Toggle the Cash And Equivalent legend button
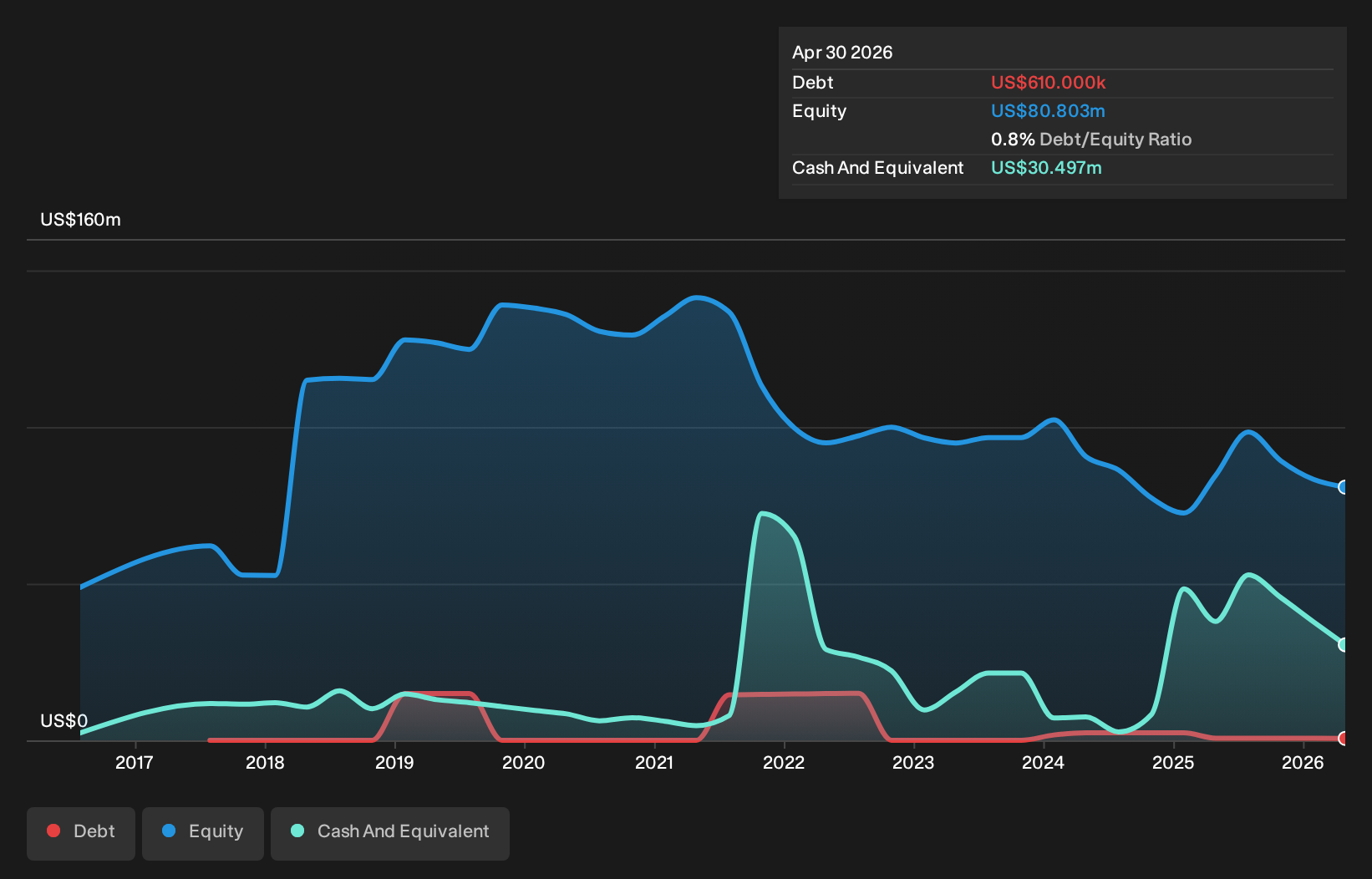This screenshot has height=879, width=1372. [390, 833]
